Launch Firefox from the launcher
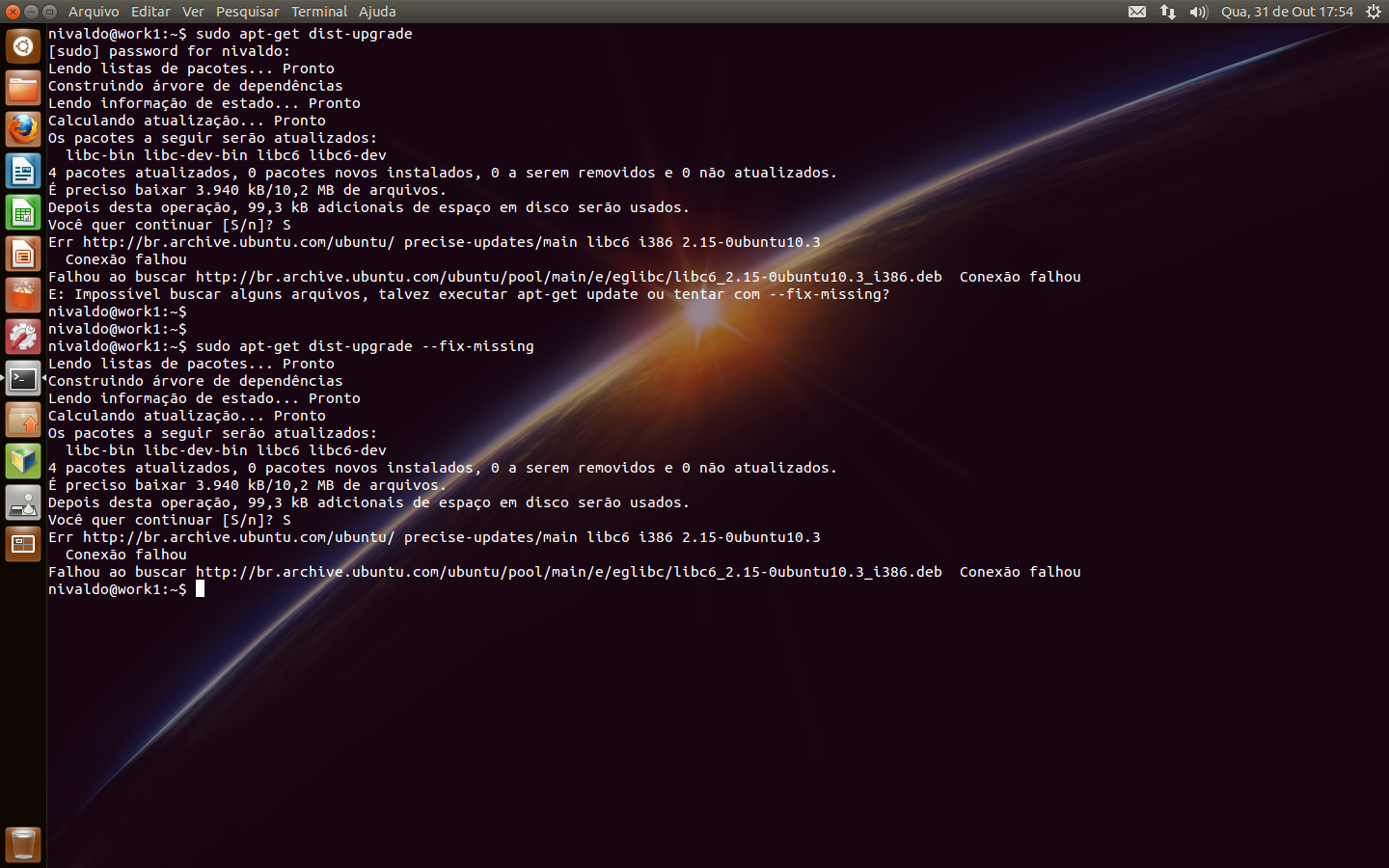 pos(23,129)
